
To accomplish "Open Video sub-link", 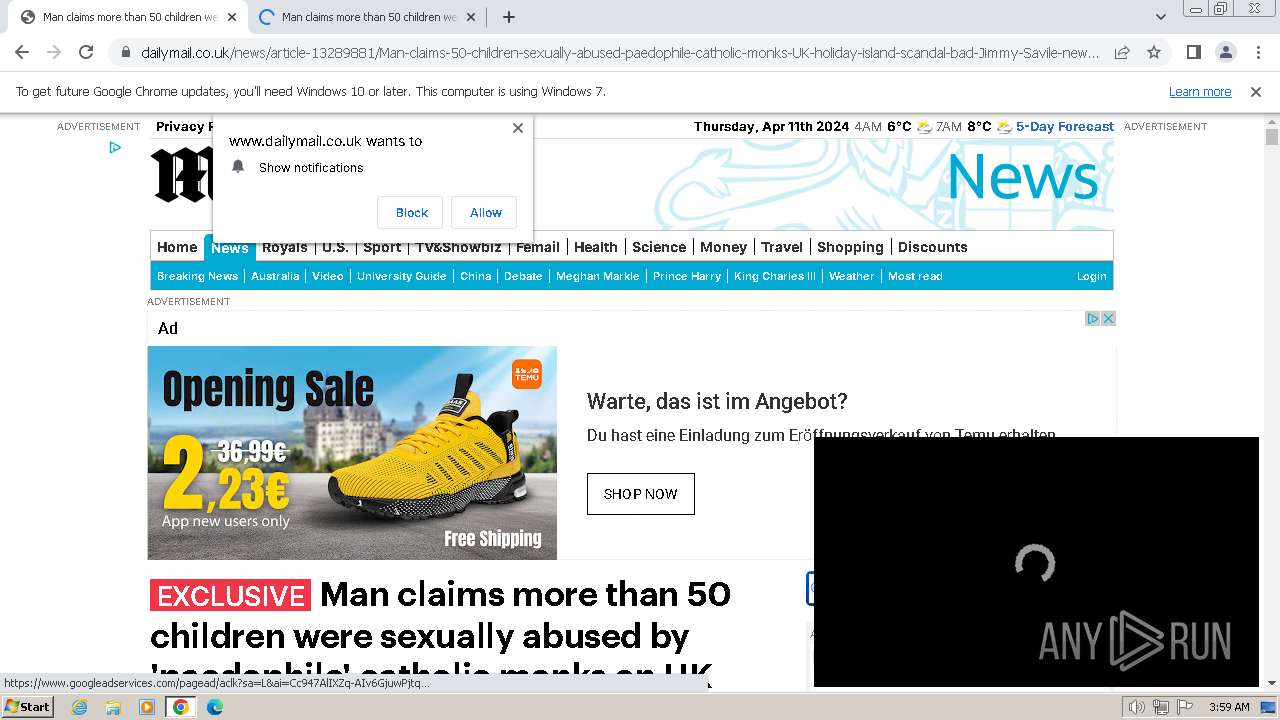I will click(327, 276).
